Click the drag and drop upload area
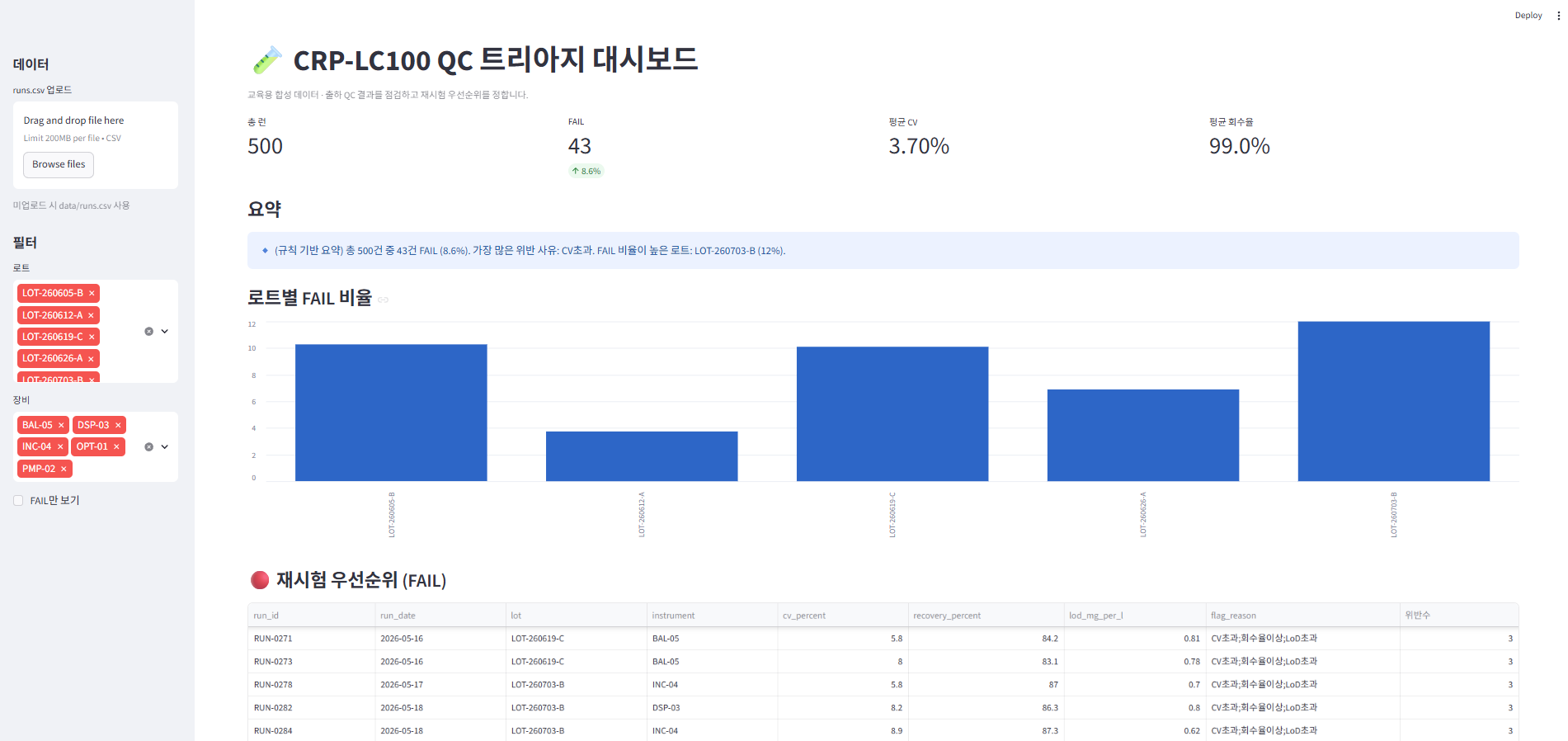The image size is (1568, 741). coord(96,144)
